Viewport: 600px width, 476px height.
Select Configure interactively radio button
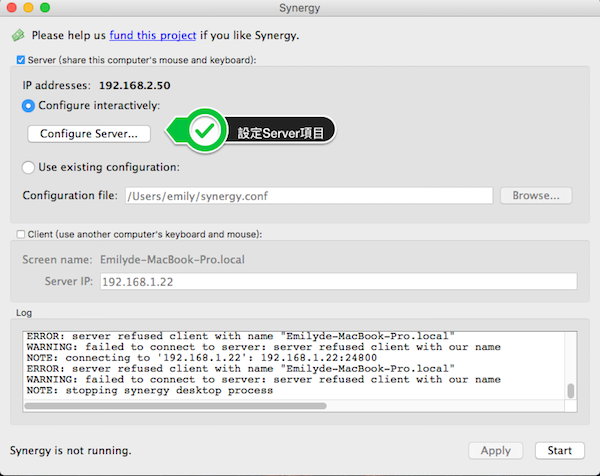[28, 106]
